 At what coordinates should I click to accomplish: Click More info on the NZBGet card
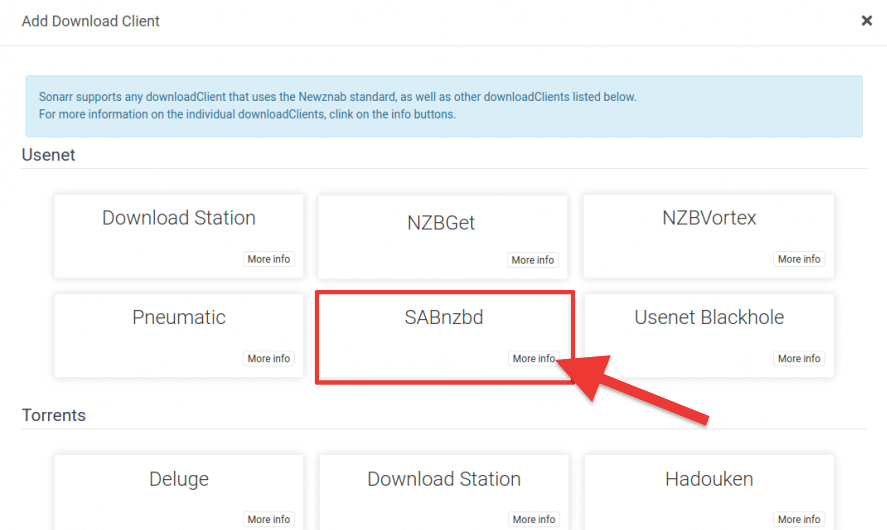(533, 260)
